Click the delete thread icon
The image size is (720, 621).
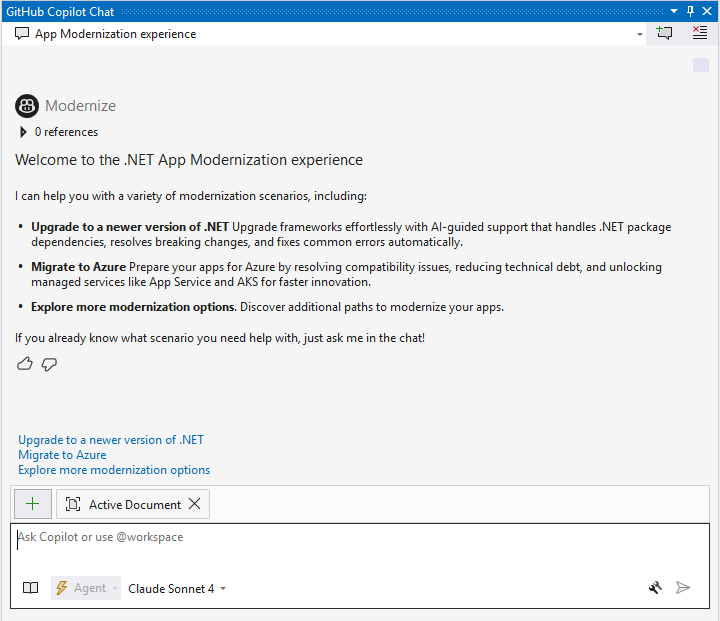click(699, 33)
